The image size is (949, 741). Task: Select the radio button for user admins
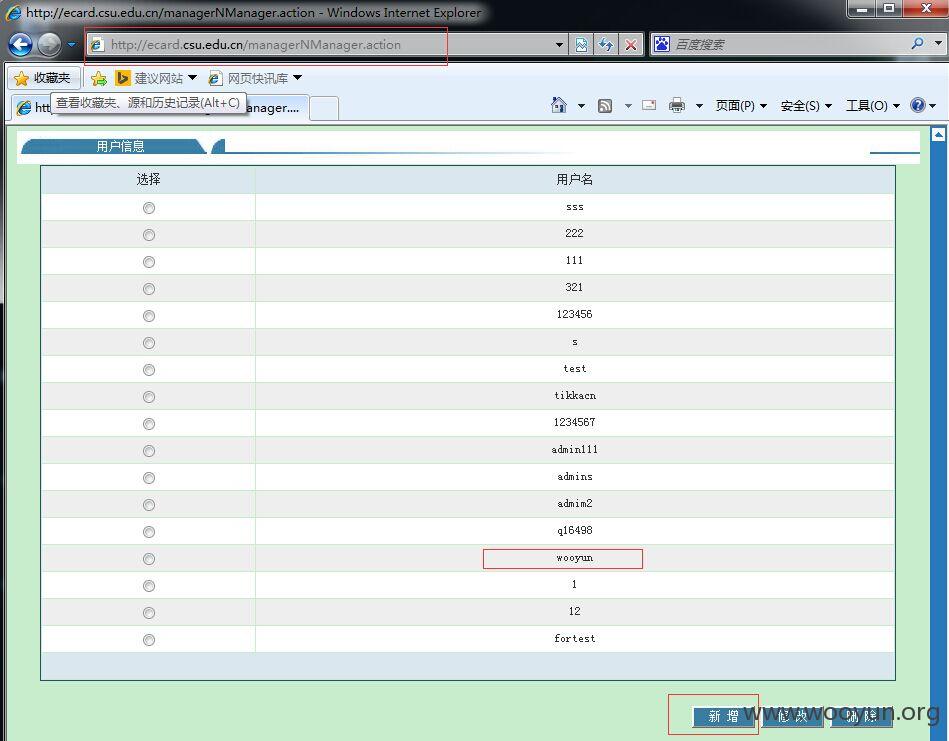tap(149, 478)
